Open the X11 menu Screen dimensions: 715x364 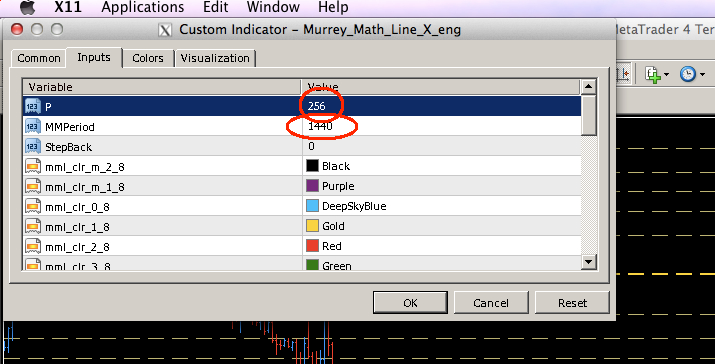click(67, 7)
